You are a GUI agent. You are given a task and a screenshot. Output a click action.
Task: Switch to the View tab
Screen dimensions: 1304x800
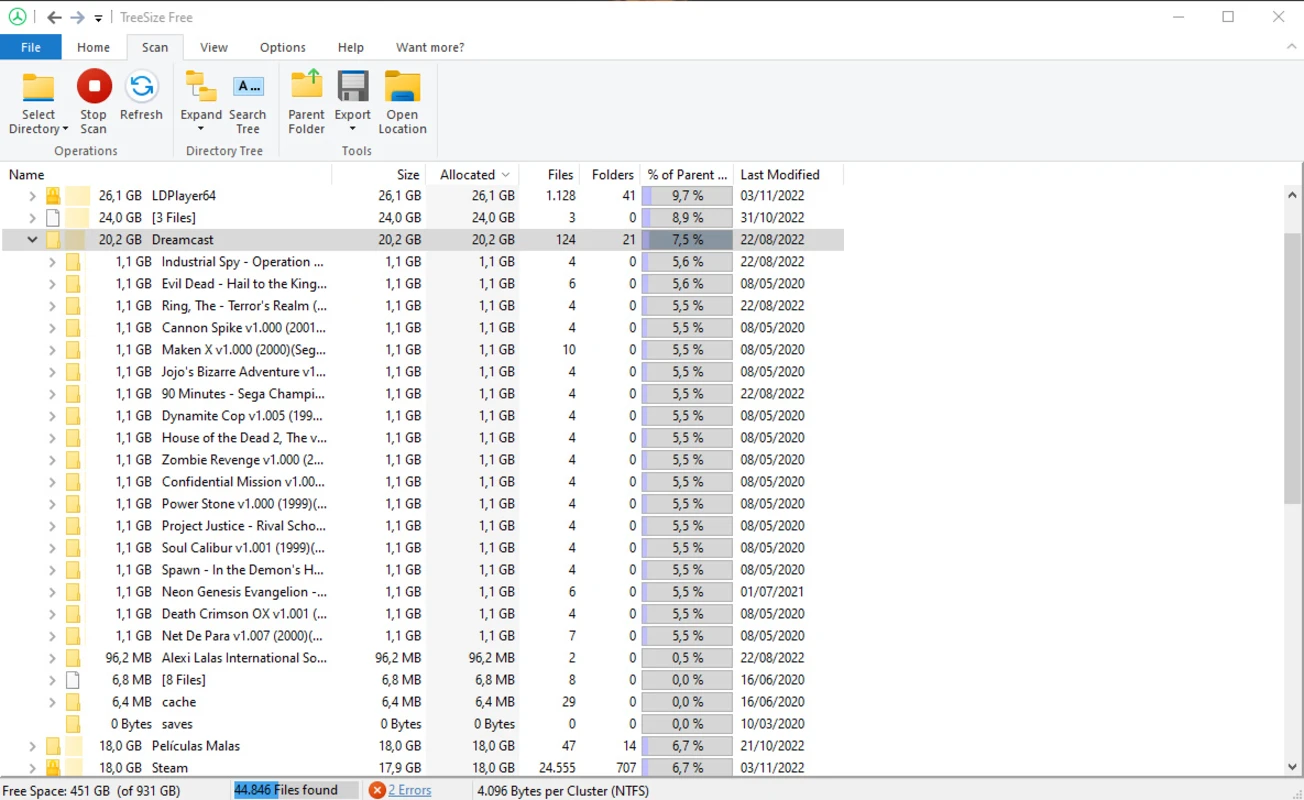point(213,47)
